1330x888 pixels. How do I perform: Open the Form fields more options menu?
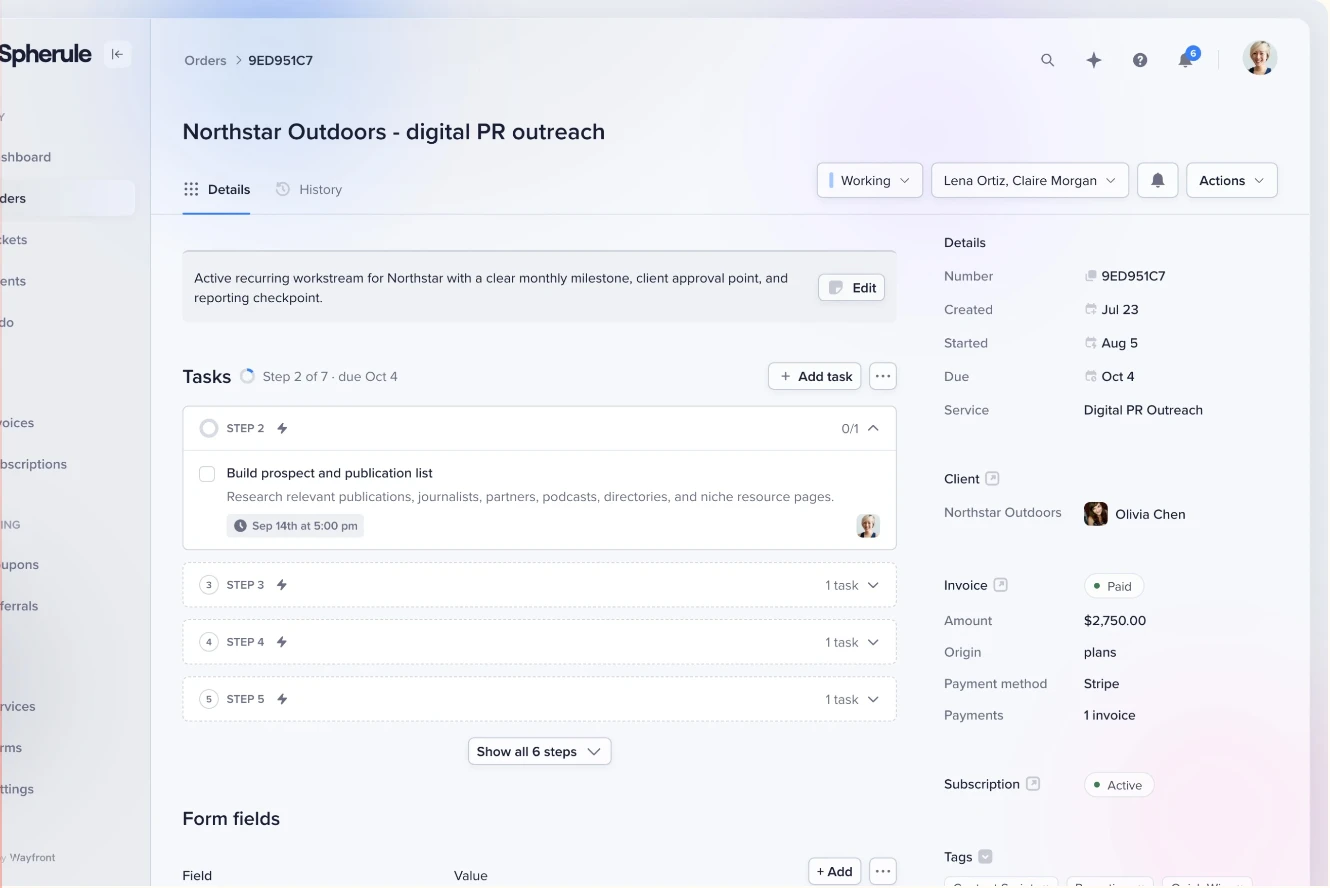[883, 871]
